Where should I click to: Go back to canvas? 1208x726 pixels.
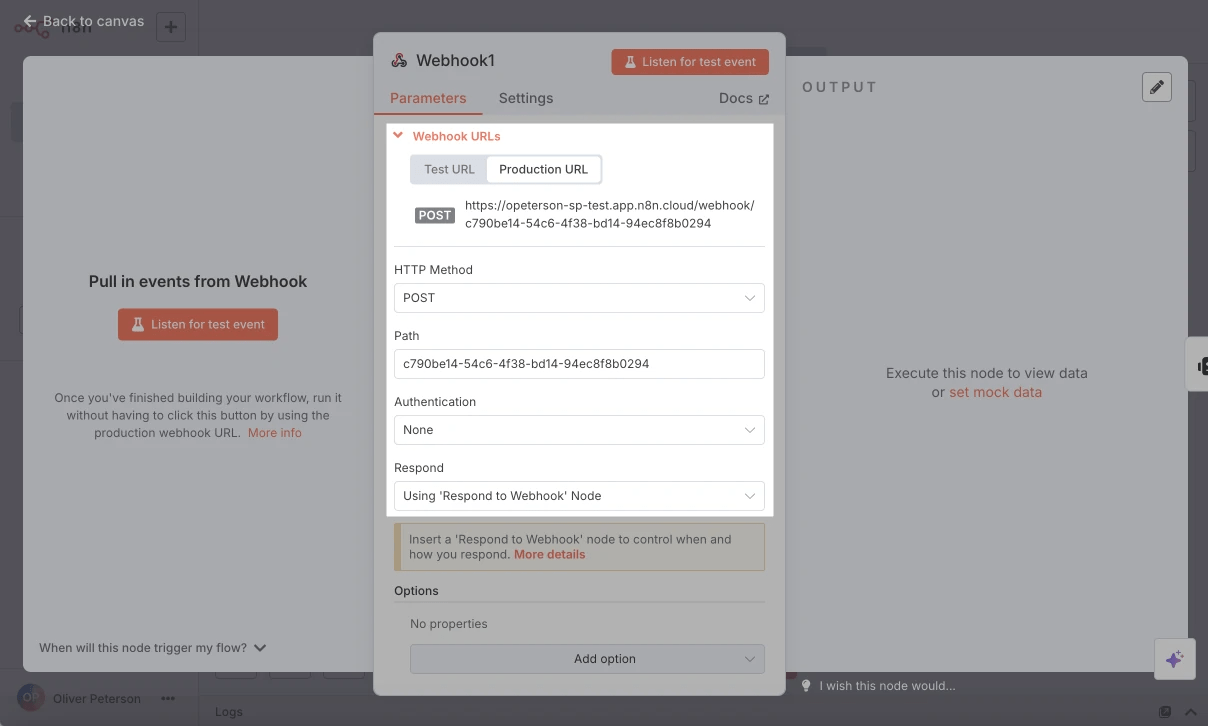[84, 20]
